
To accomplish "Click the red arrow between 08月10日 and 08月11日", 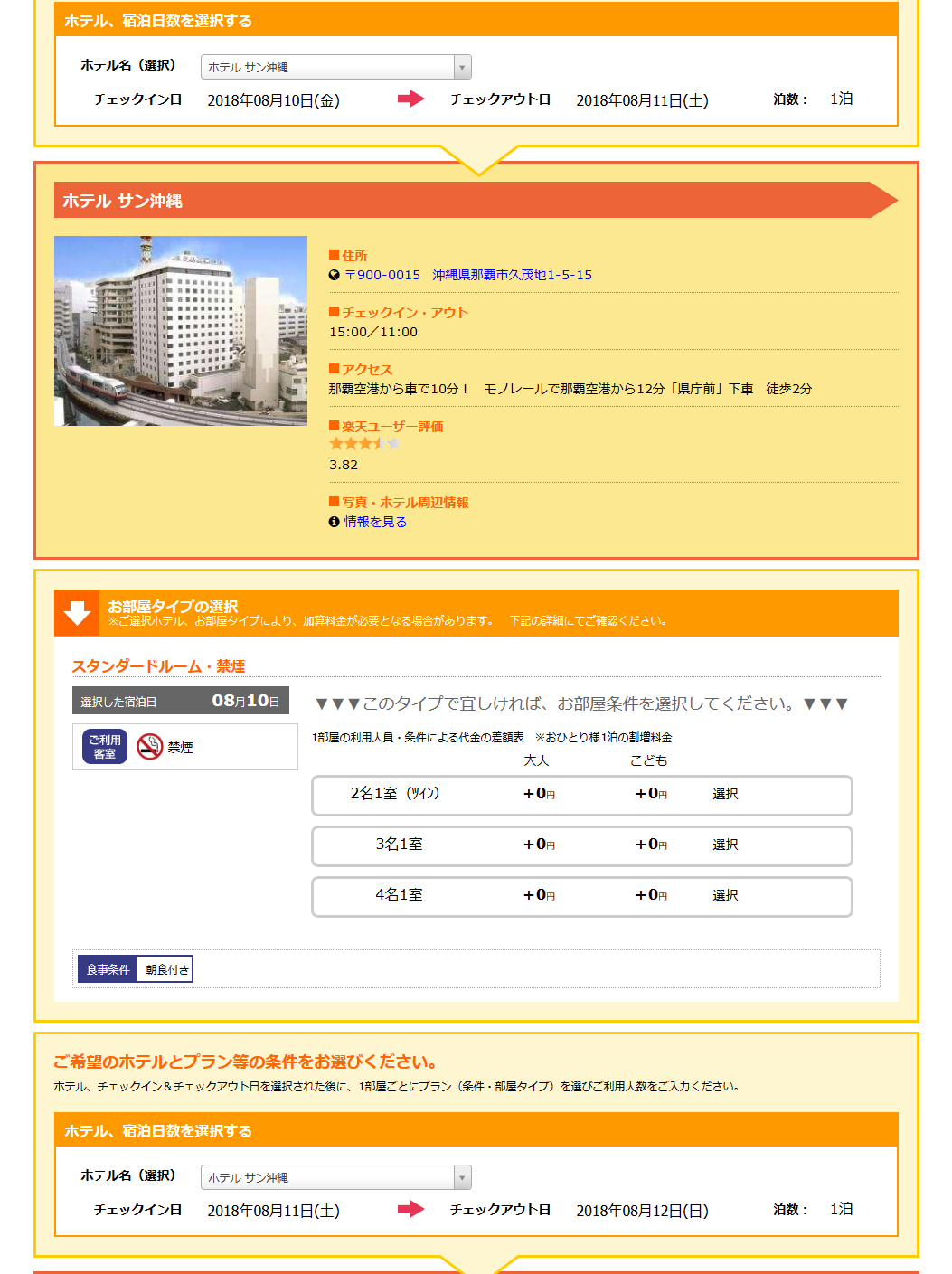I will point(411,99).
